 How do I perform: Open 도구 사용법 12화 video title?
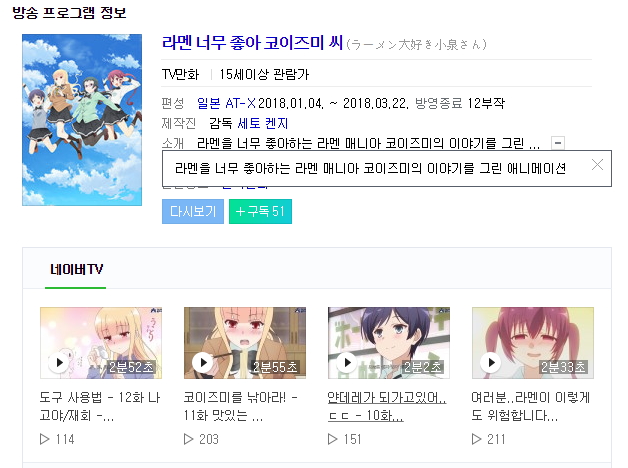[100, 406]
